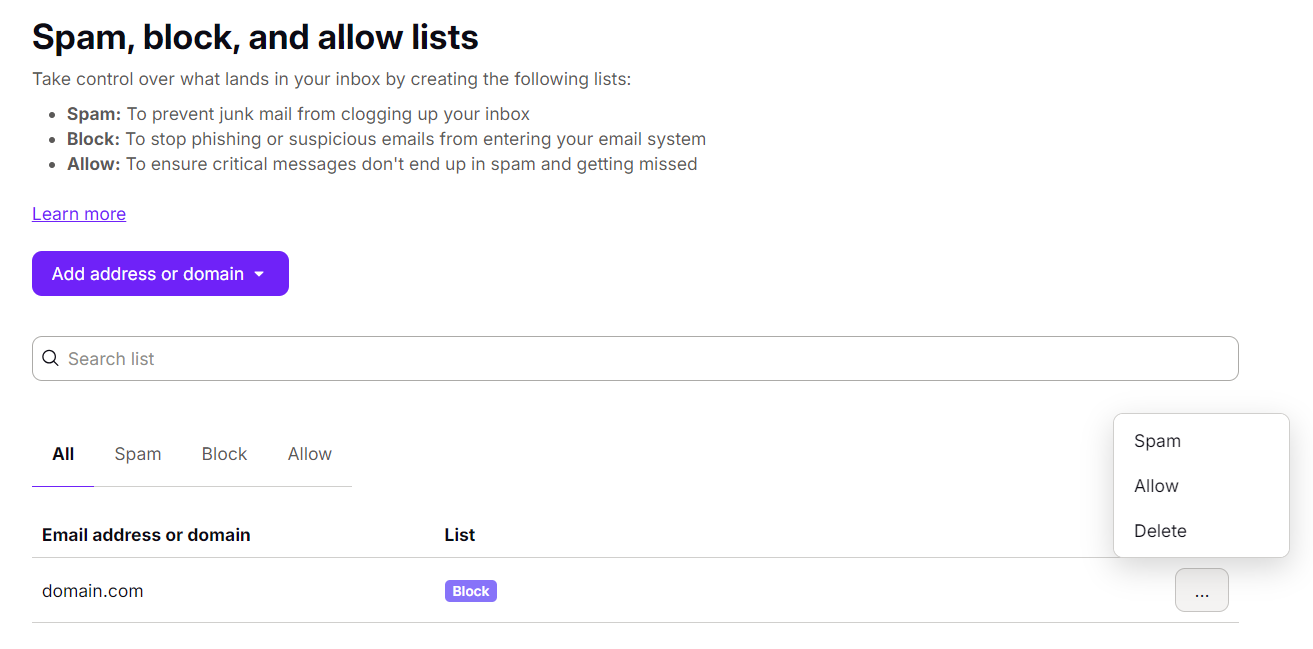Open the three-dots menu for domain.com
This screenshot has width=1313, height=649.
pos(1201,591)
